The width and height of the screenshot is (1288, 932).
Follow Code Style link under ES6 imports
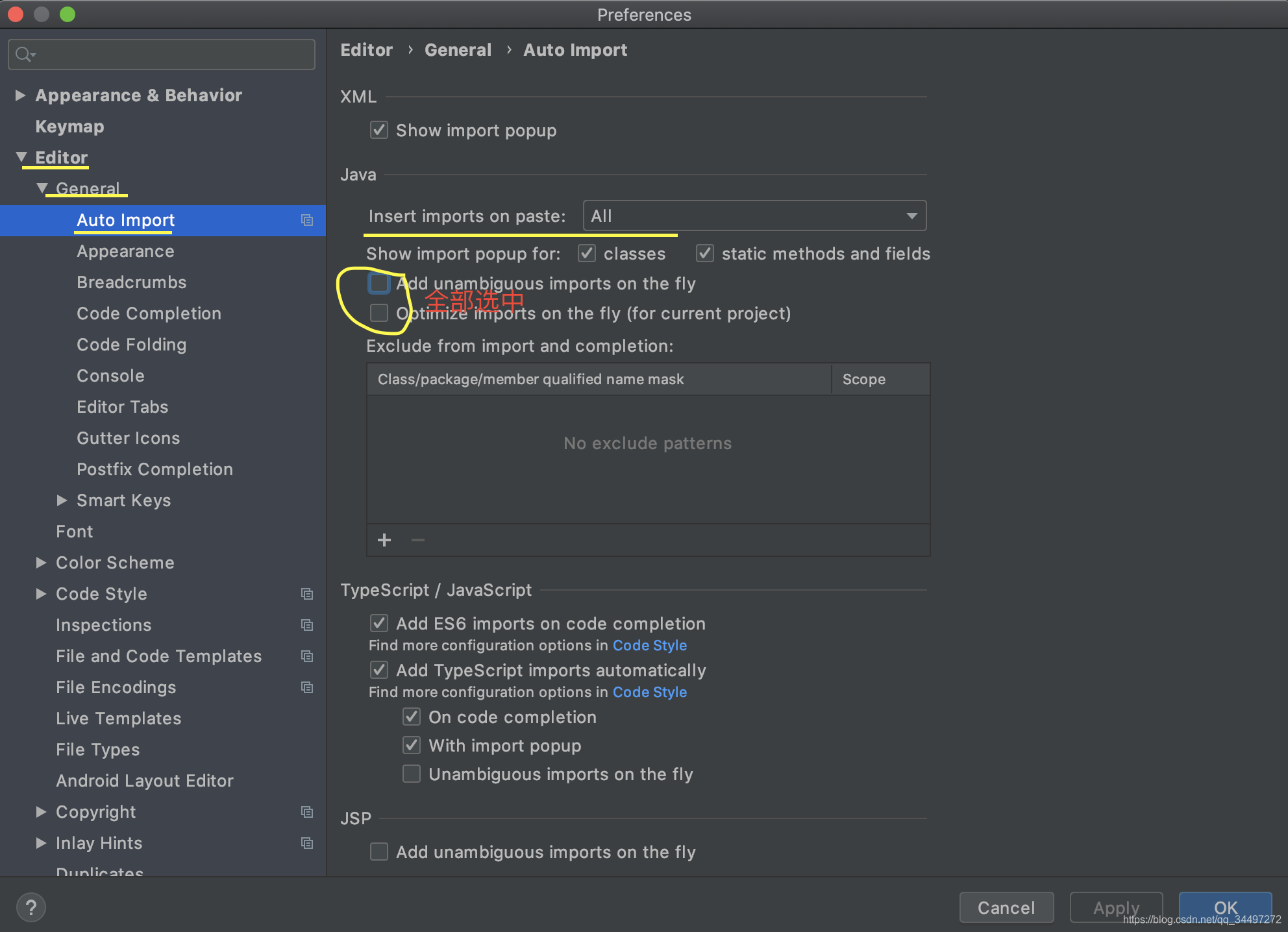coord(649,646)
